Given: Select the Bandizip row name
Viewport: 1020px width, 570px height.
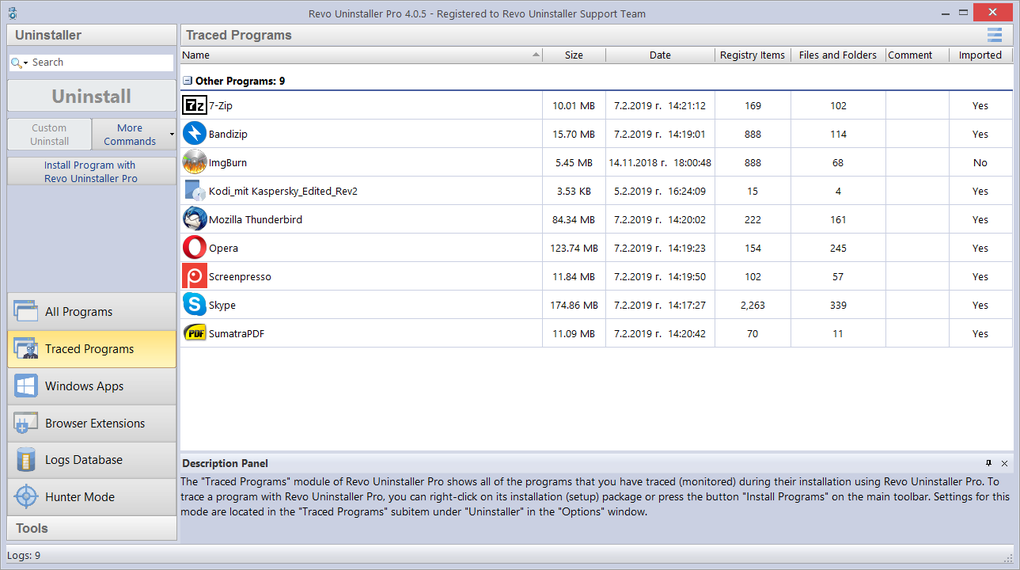Looking at the screenshot, I should [x=228, y=134].
